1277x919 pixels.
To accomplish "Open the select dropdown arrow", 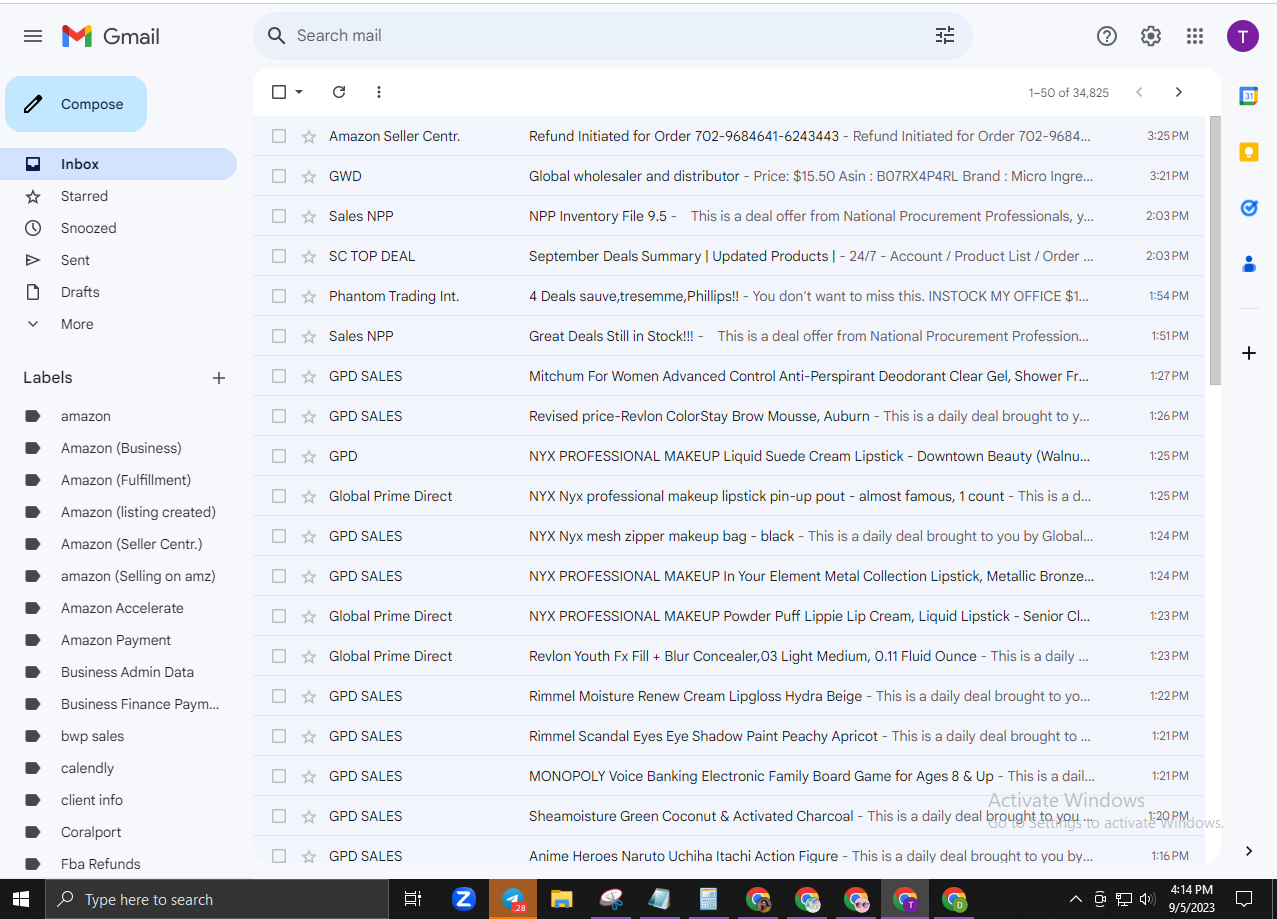I will [x=299, y=92].
